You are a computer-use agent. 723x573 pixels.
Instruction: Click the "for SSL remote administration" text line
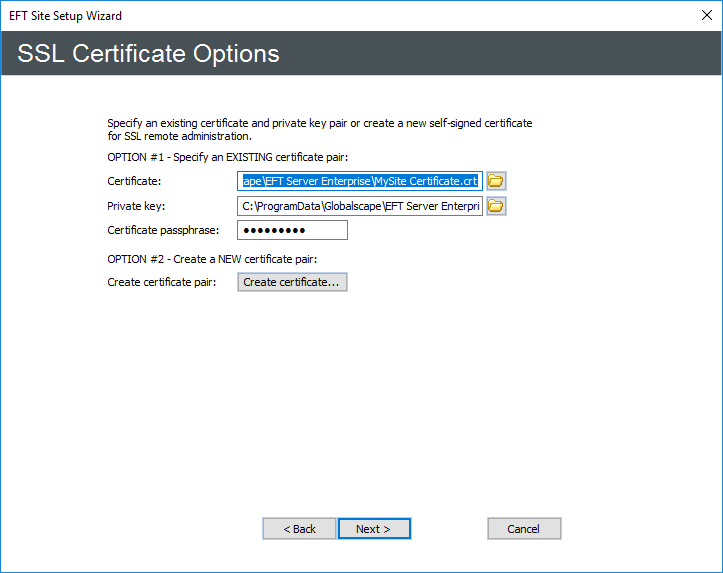[x=179, y=135]
